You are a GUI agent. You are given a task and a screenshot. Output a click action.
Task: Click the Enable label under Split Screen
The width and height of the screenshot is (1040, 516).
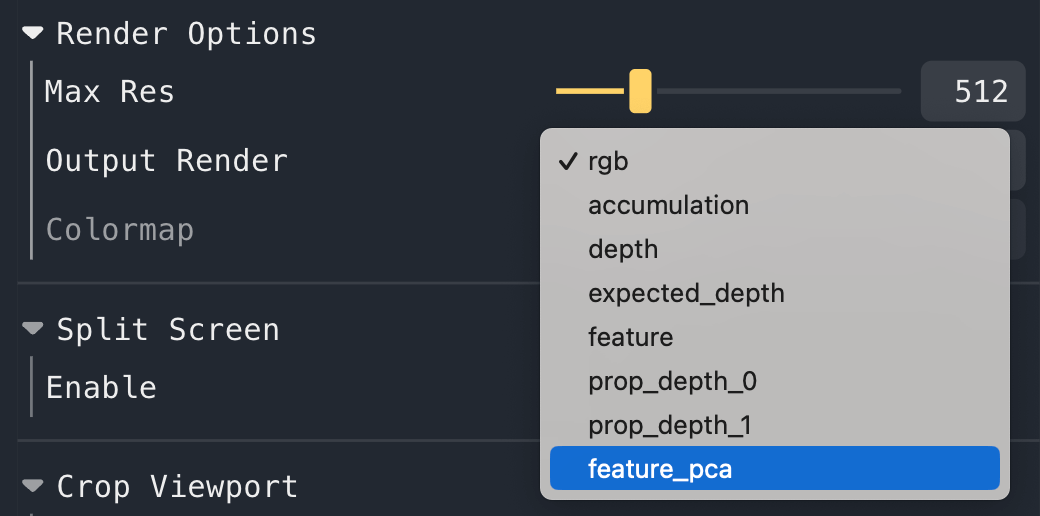pyautogui.click(x=101, y=387)
